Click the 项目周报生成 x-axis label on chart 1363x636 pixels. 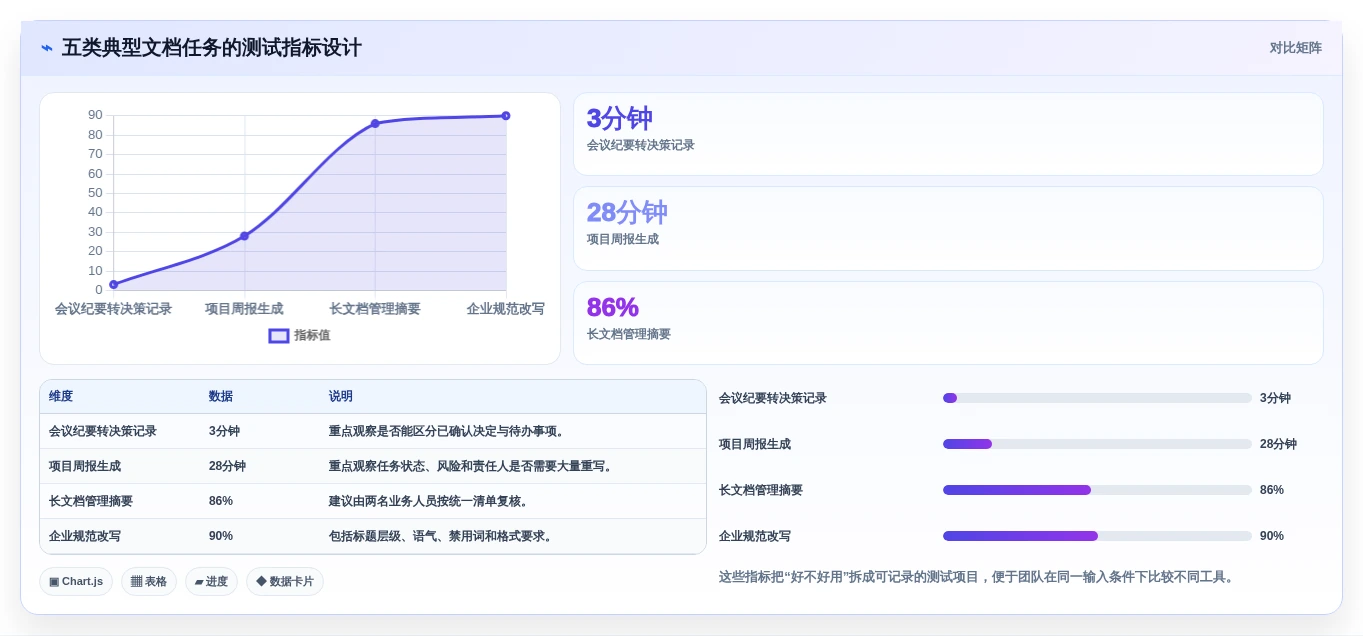tap(244, 309)
